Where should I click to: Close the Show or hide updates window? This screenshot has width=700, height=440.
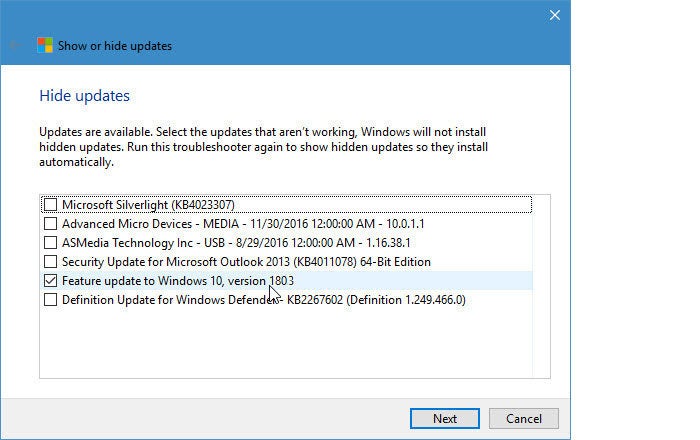[x=554, y=15]
